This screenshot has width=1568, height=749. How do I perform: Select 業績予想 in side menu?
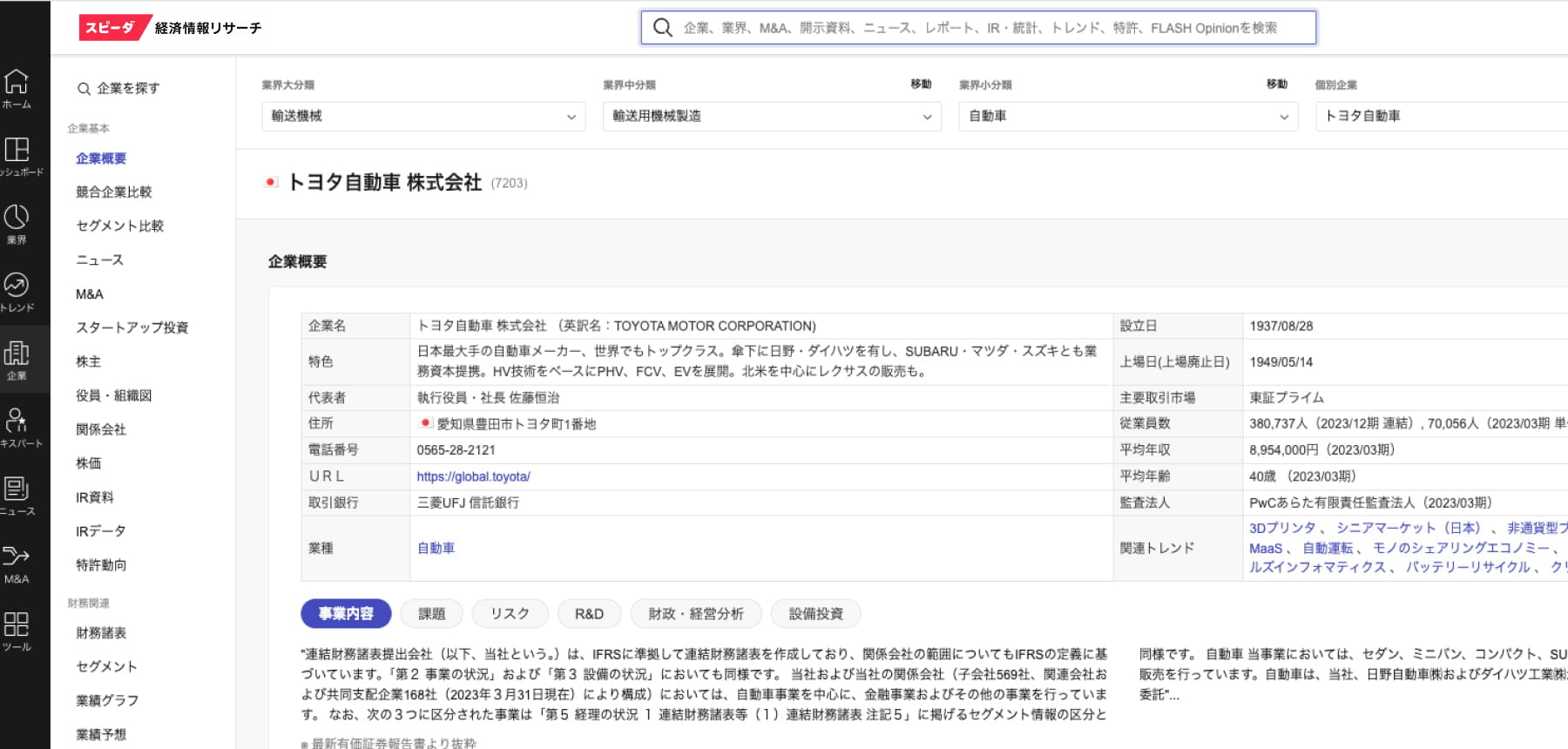coord(101,734)
